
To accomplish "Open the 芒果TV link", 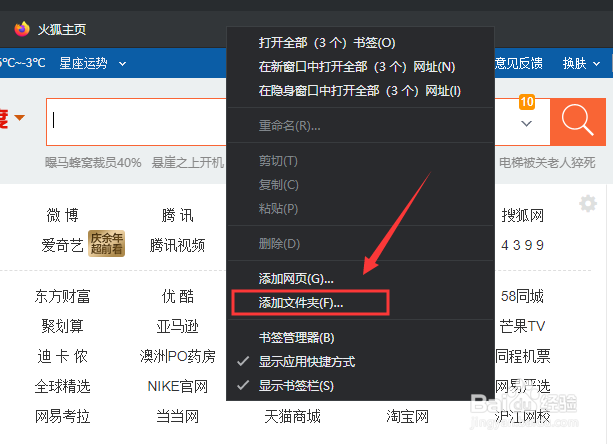I will point(522,326).
